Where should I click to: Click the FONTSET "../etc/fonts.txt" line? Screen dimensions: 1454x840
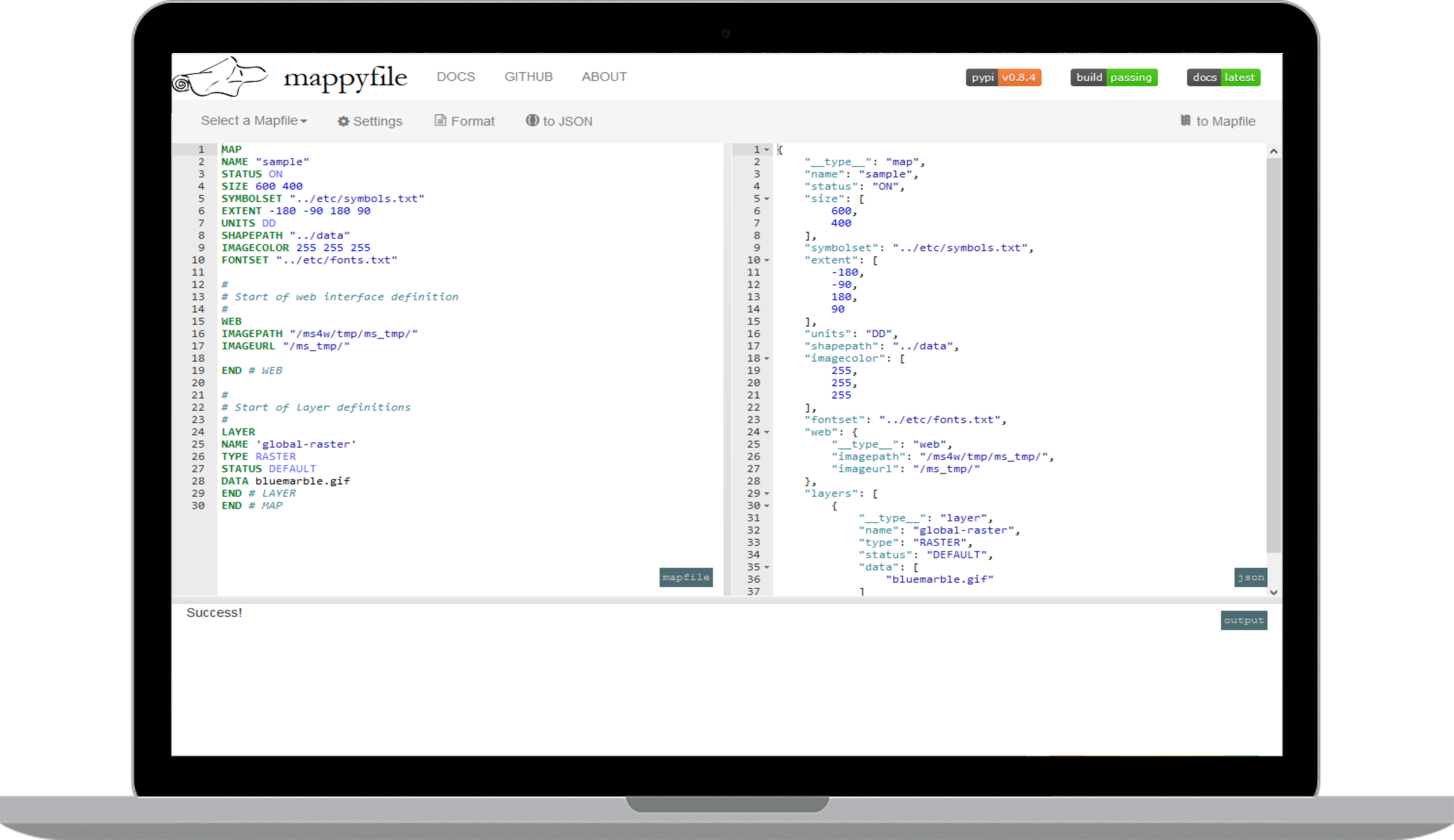310,260
